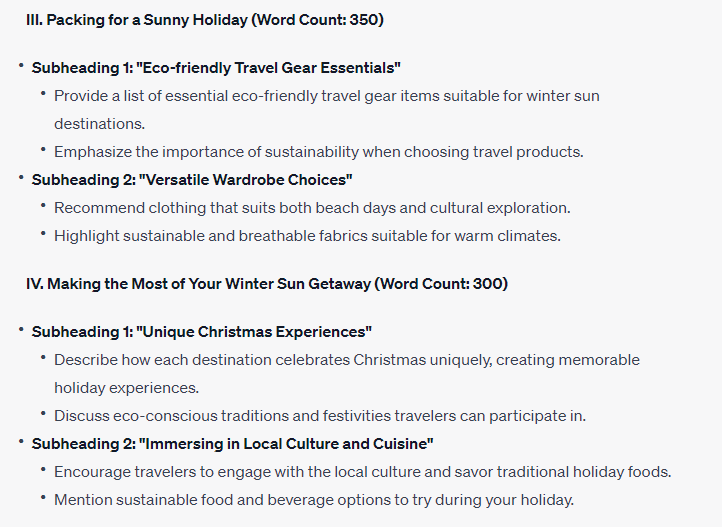Click the line mentioning sustainable food and beverage
Image resolution: width=722 pixels, height=527 pixels.
point(314,500)
